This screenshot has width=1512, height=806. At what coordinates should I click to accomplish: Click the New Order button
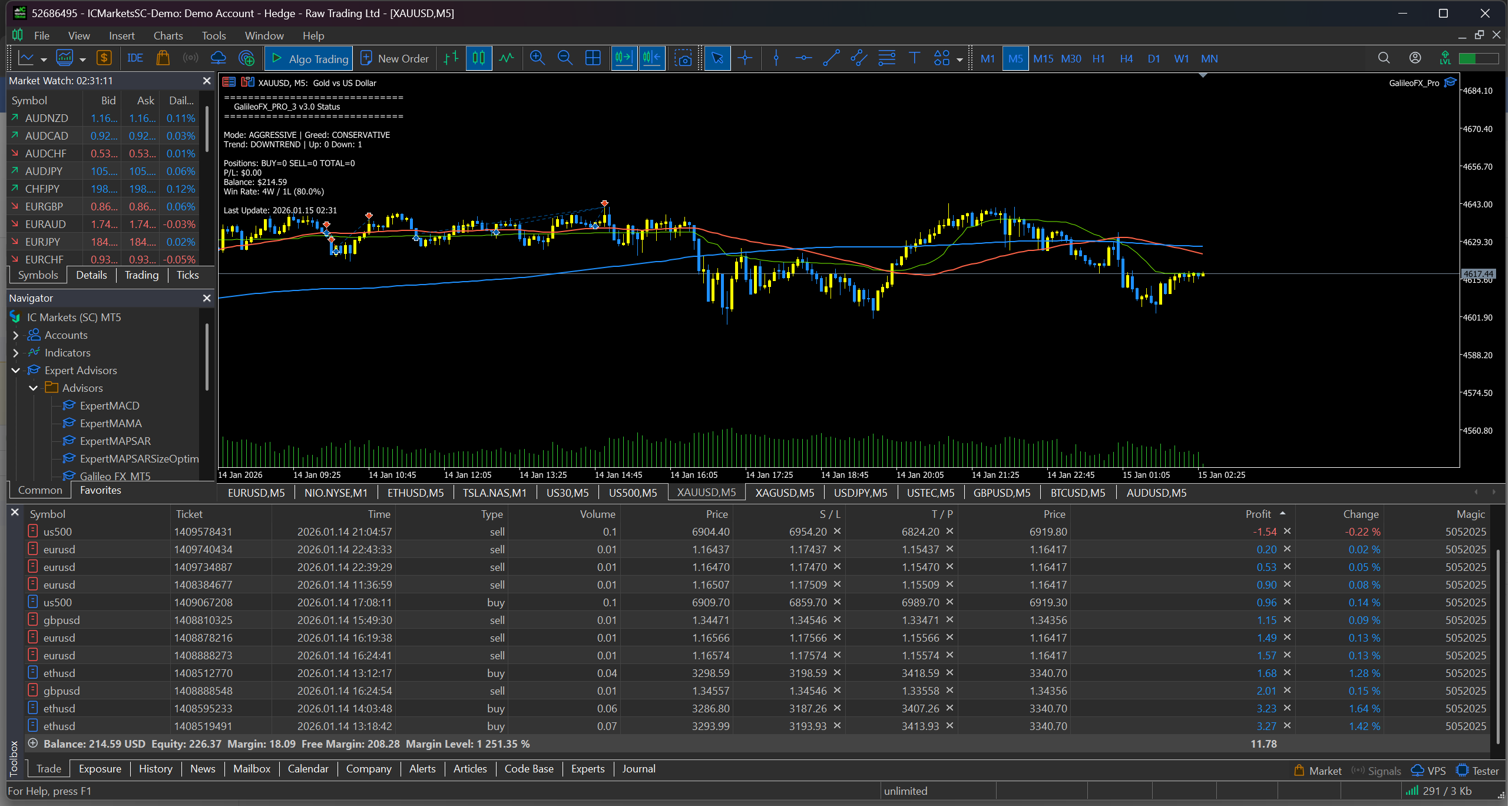pos(395,58)
